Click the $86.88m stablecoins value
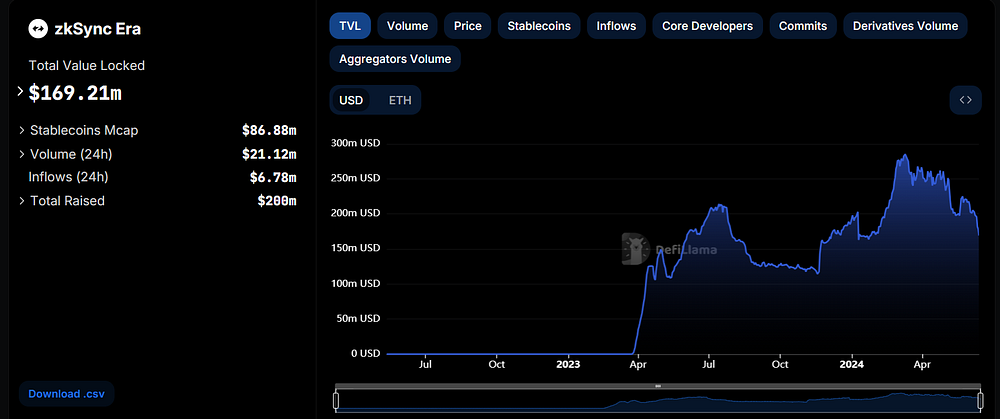The width and height of the screenshot is (1000, 419). [x=269, y=130]
